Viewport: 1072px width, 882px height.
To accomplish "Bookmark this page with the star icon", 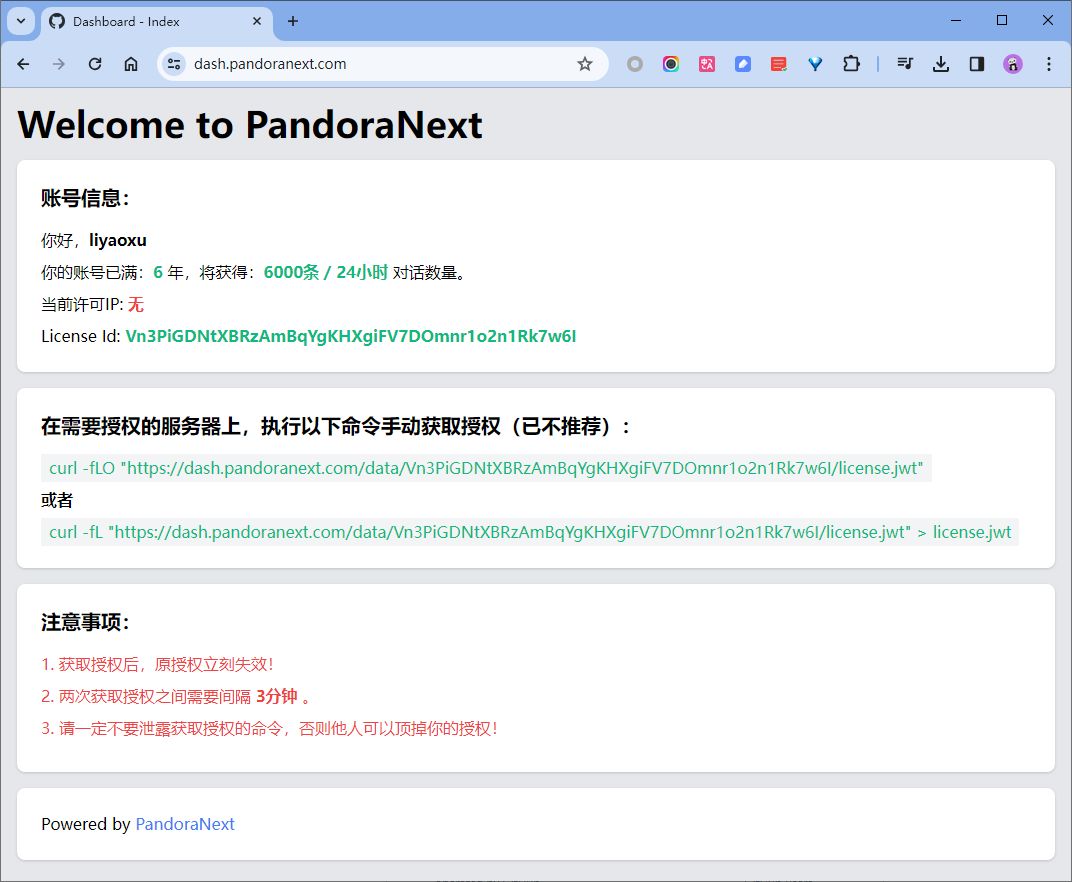I will pyautogui.click(x=585, y=64).
